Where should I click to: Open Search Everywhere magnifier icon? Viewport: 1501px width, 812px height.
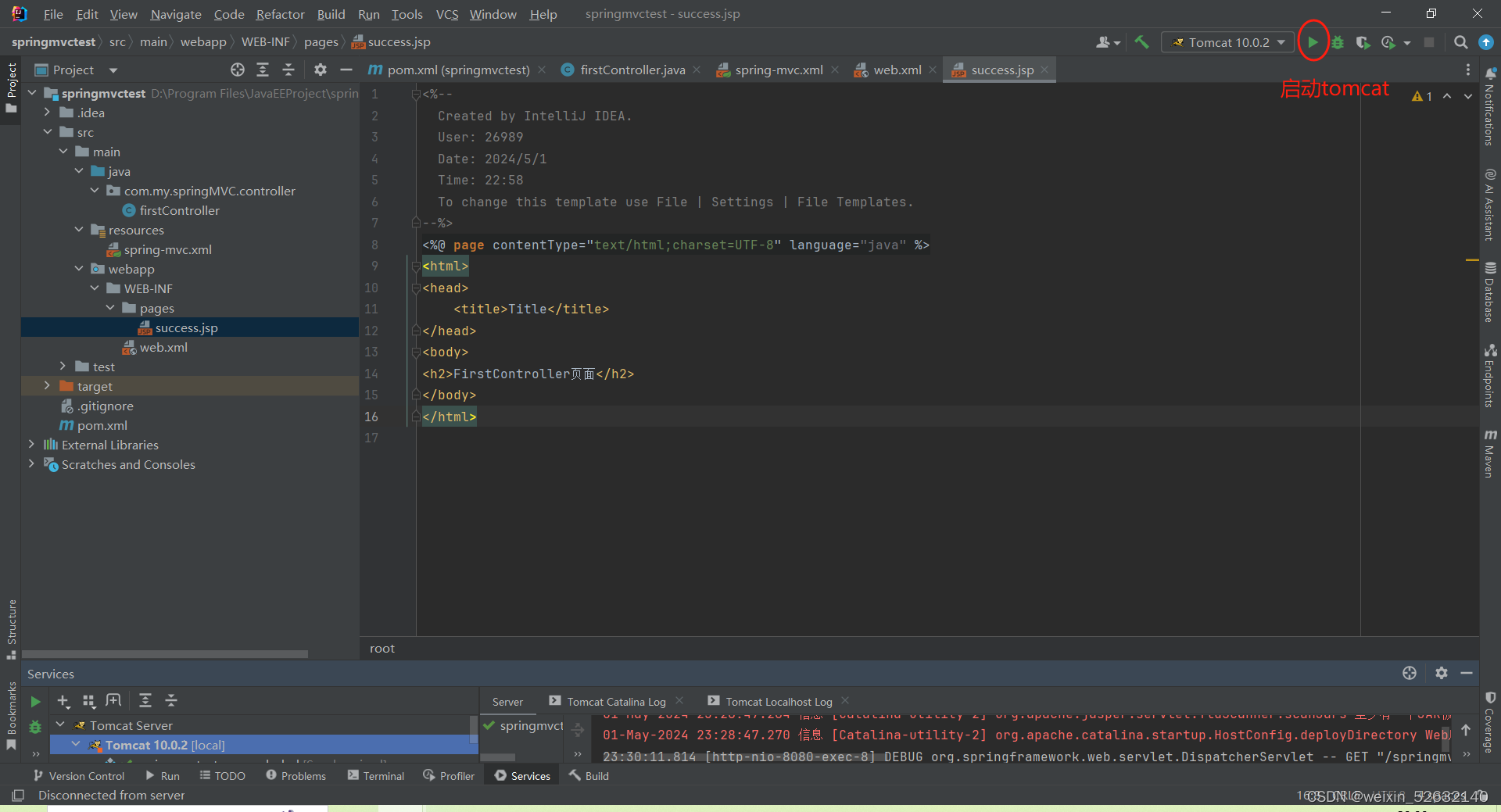click(x=1460, y=42)
